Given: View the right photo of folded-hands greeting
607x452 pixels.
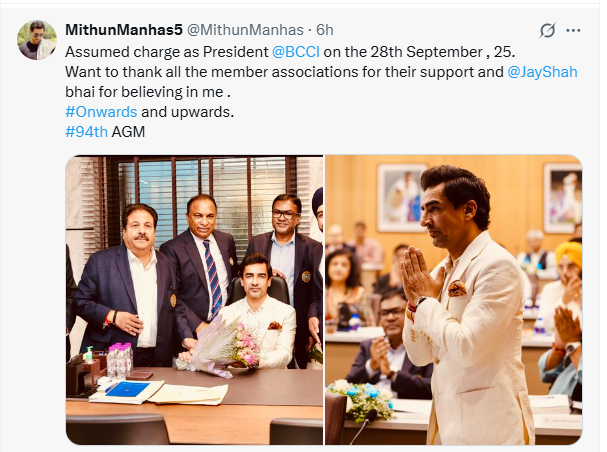Looking at the screenshot, I should coord(453,300).
